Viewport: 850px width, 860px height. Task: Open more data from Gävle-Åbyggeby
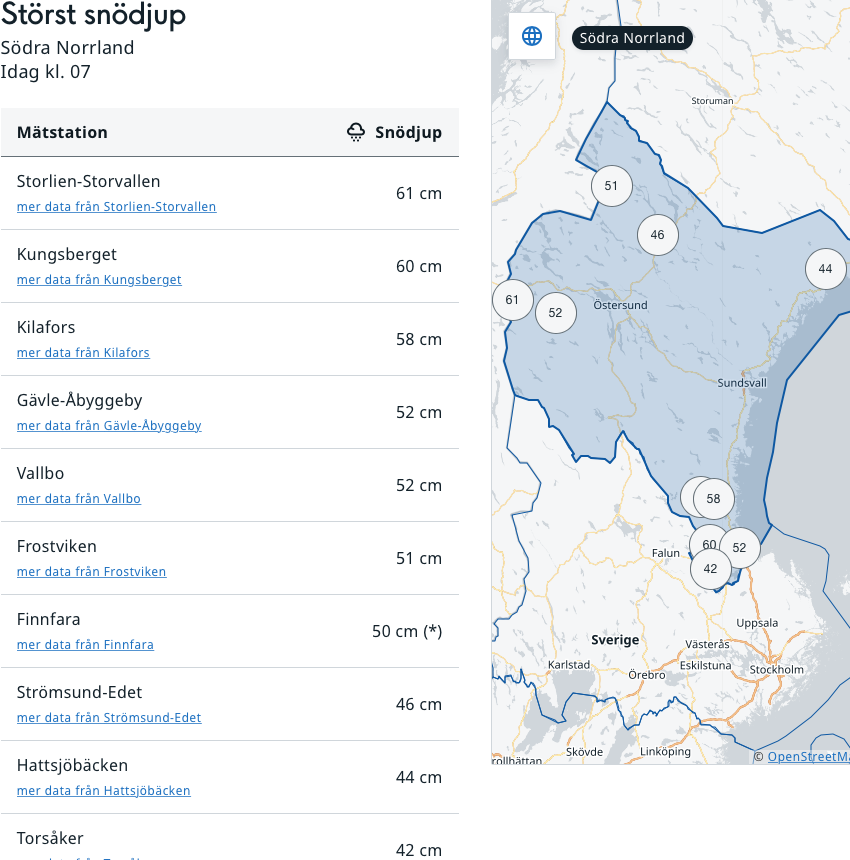click(x=109, y=426)
